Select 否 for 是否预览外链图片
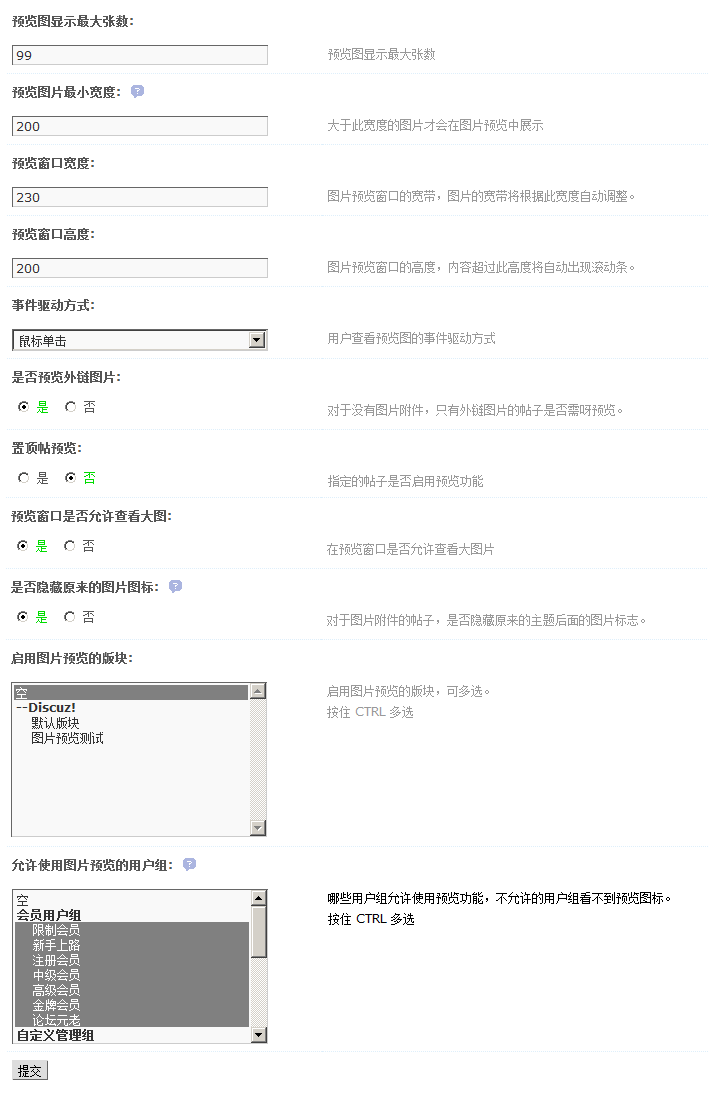The width and height of the screenshot is (708, 1098). [70, 406]
